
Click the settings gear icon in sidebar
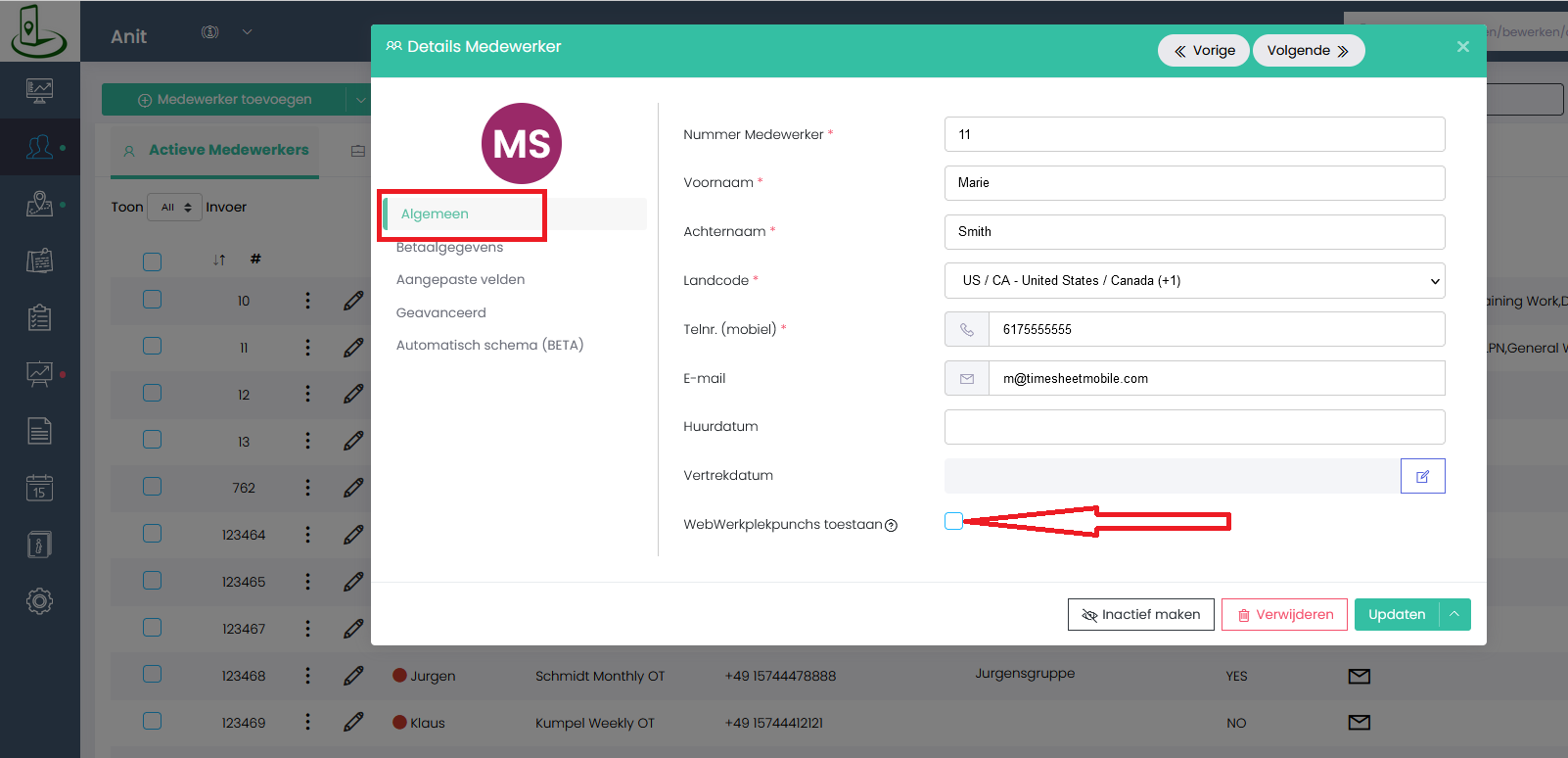point(39,601)
